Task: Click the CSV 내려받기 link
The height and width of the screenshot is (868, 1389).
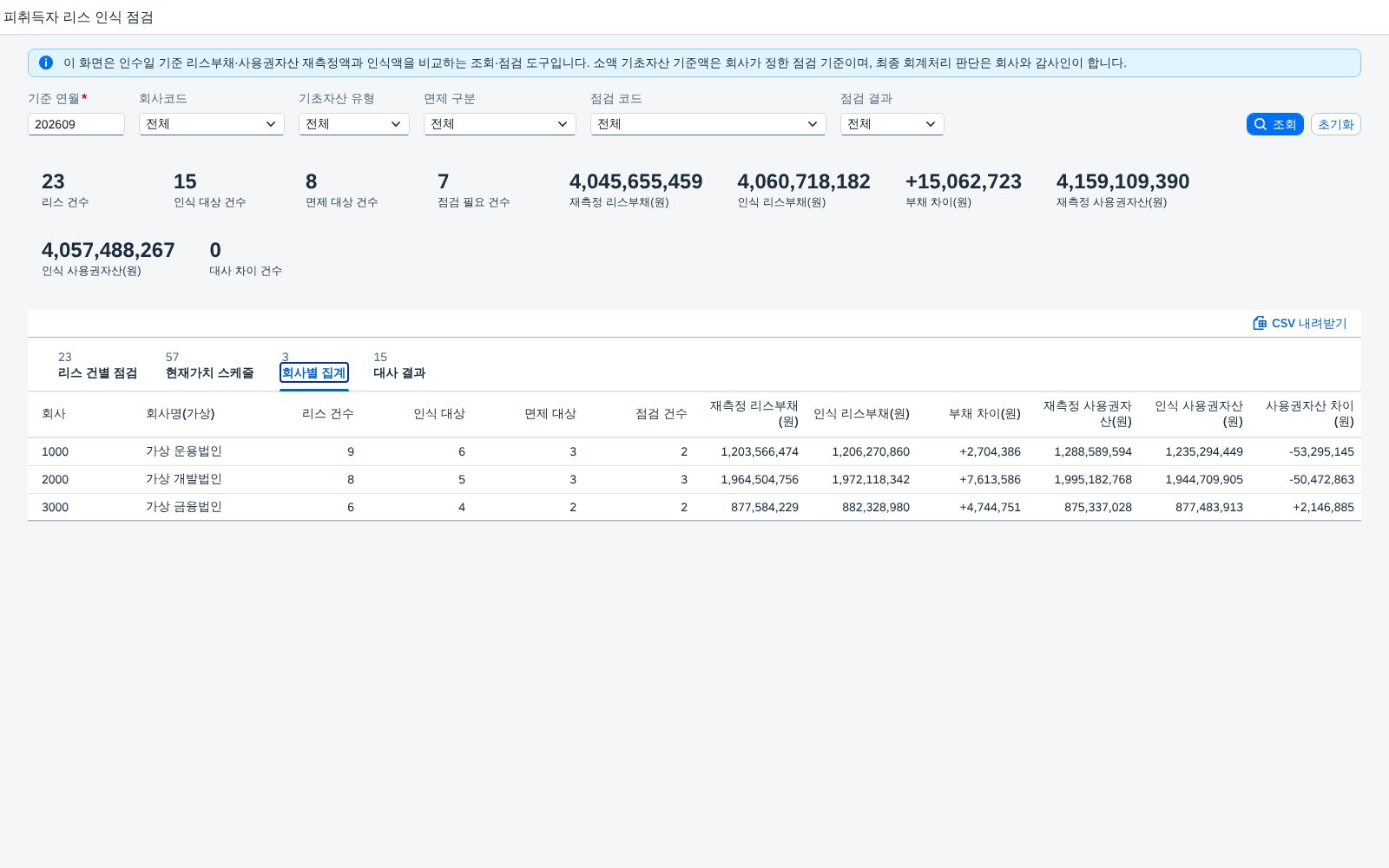Action: pos(1300,323)
